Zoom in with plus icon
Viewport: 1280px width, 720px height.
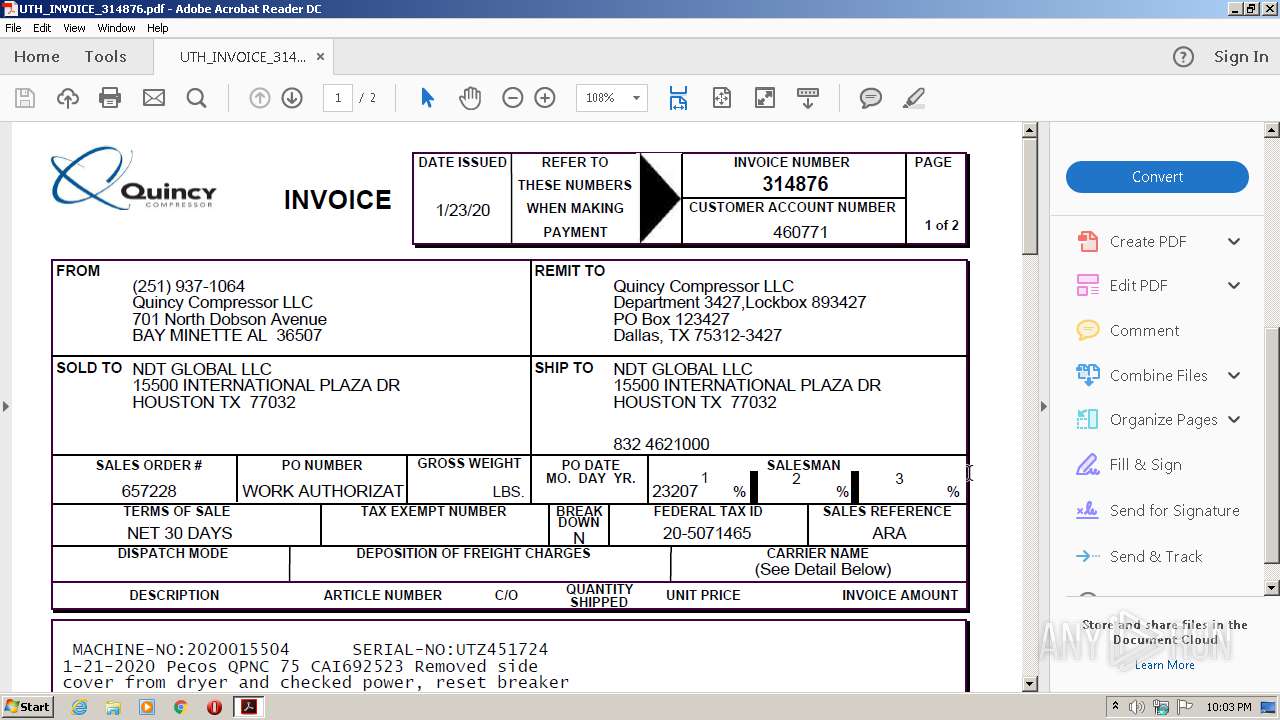(x=545, y=98)
